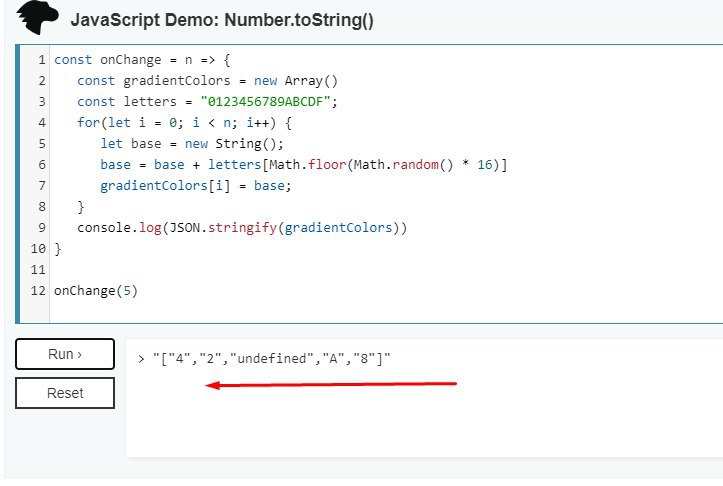Click the closing brace on line 8
Image resolution: width=723 pixels, height=486 pixels.
(81, 207)
